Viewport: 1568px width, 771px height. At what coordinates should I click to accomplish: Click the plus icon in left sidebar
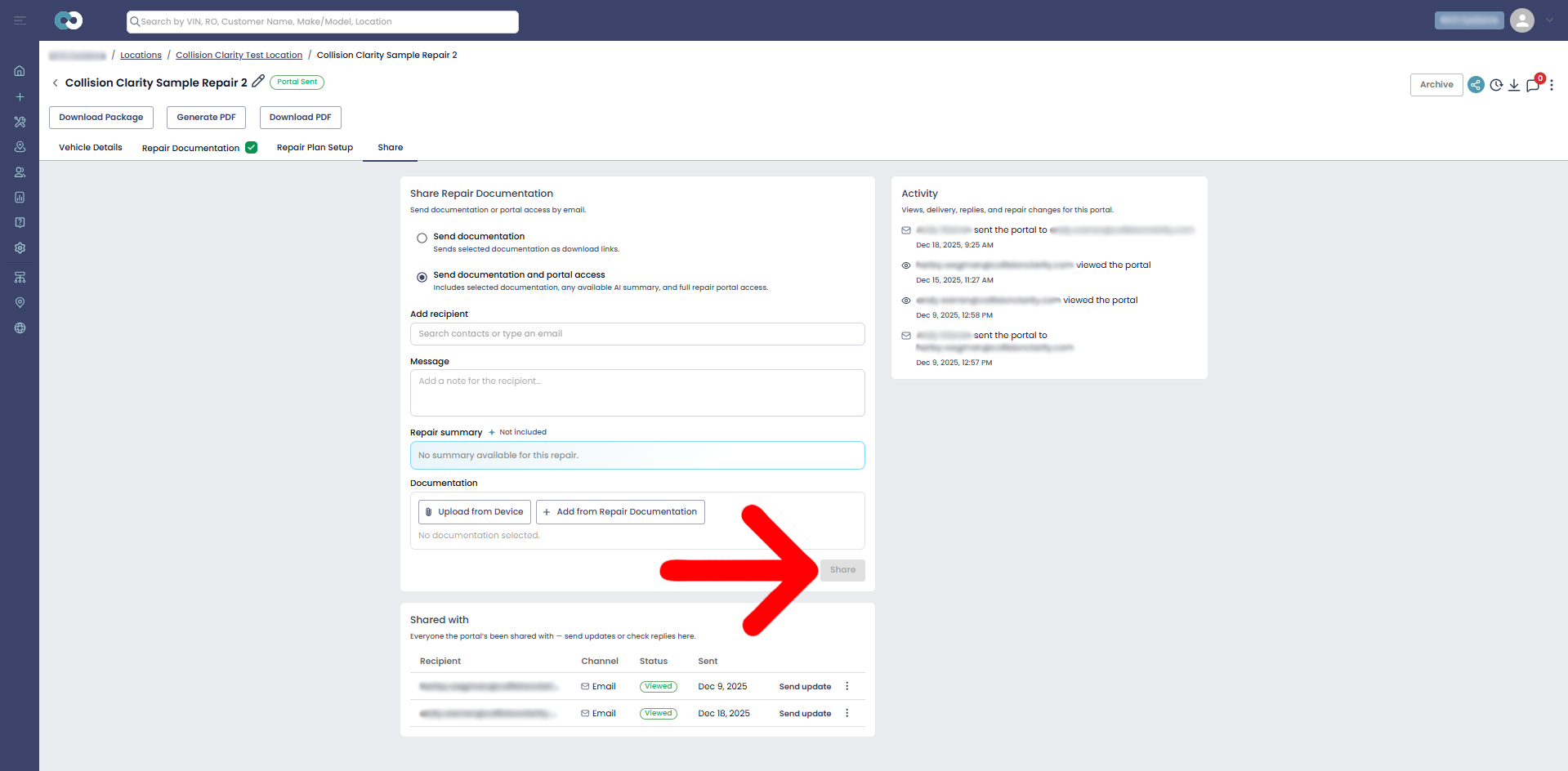20,96
